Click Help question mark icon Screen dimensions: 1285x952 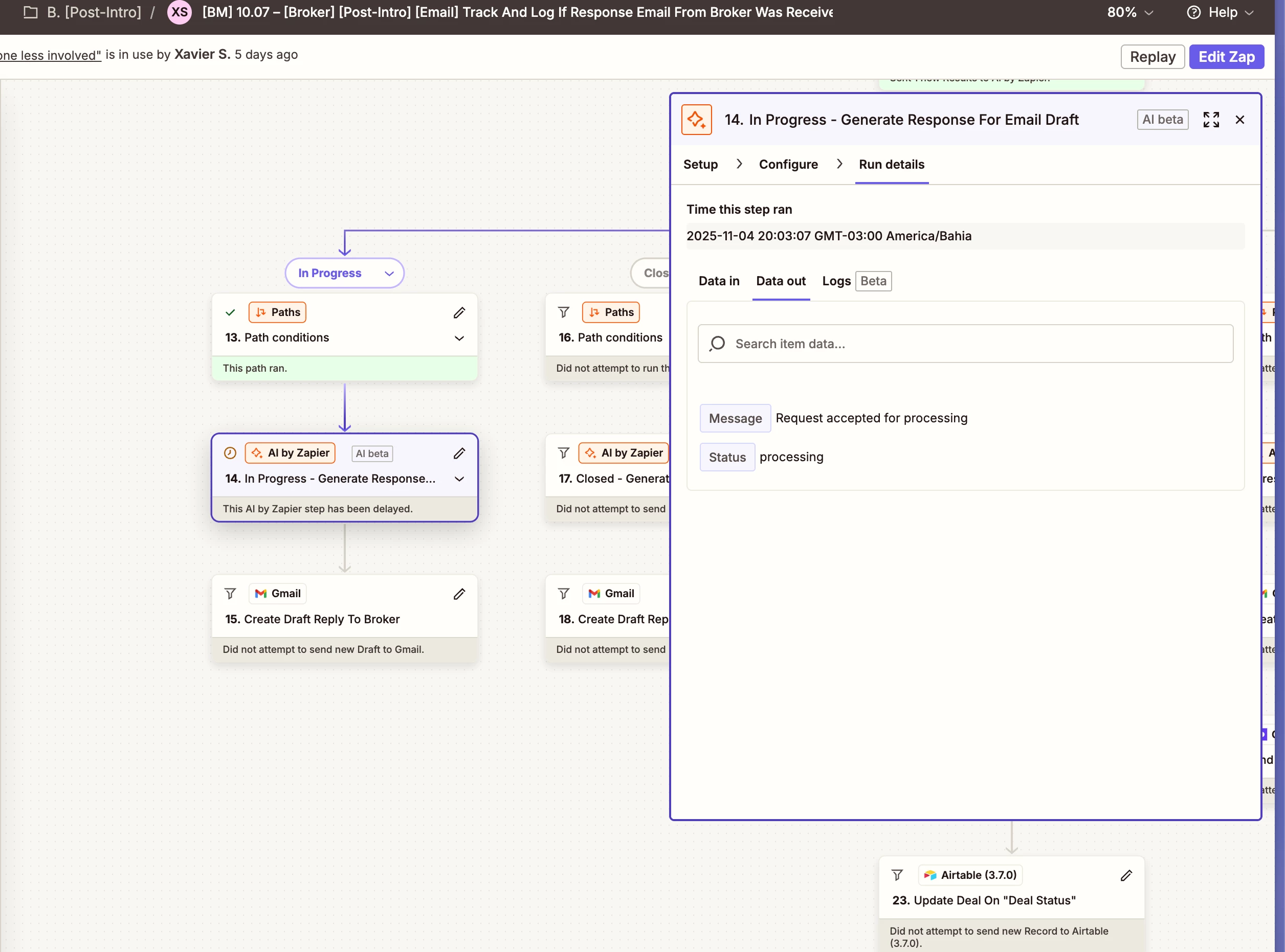point(1193,12)
